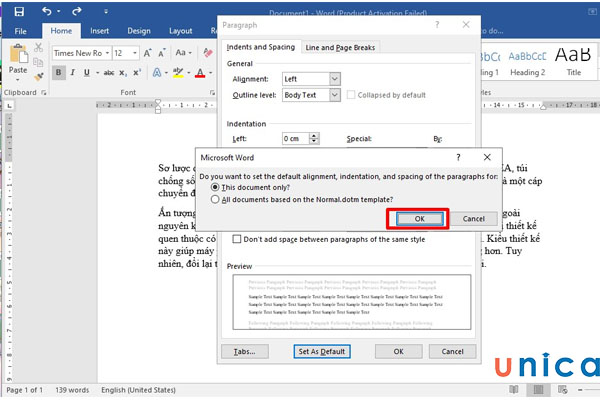The height and width of the screenshot is (400, 600).
Task: Click the Strikethrough abc icon
Action: coord(108,73)
